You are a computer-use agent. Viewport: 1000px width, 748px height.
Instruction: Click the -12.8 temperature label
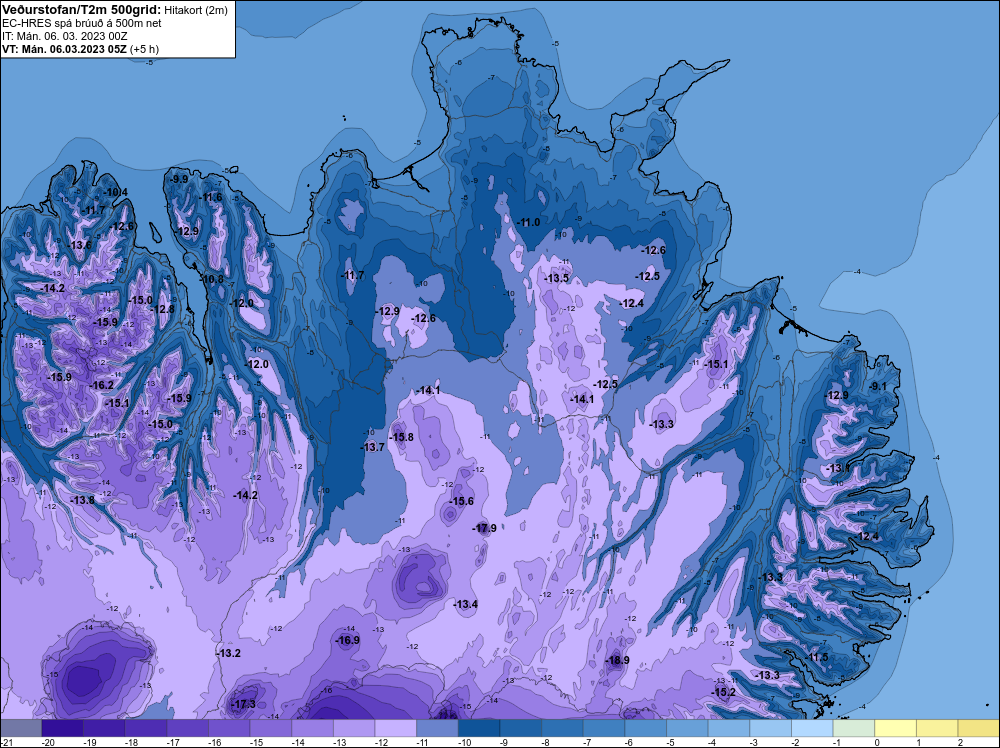163,309
